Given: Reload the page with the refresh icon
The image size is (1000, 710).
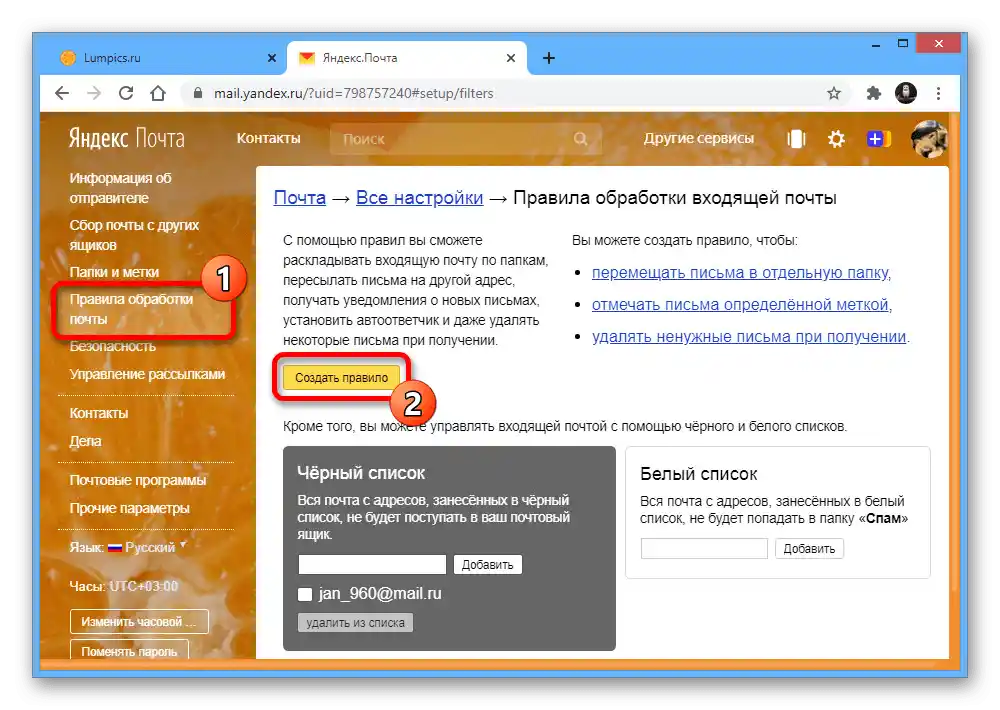Looking at the screenshot, I should [x=126, y=93].
